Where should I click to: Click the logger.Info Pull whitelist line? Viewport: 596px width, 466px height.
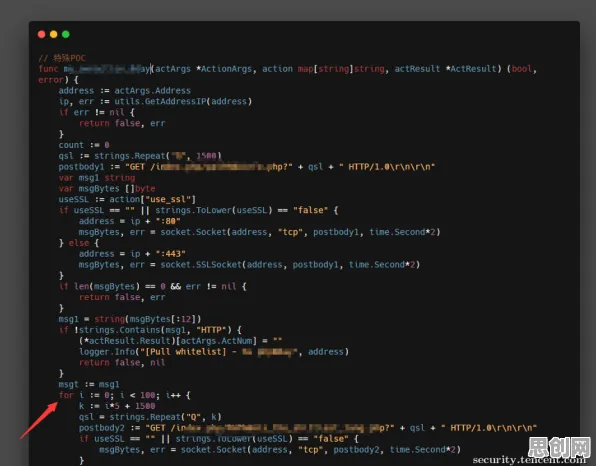[214, 352]
